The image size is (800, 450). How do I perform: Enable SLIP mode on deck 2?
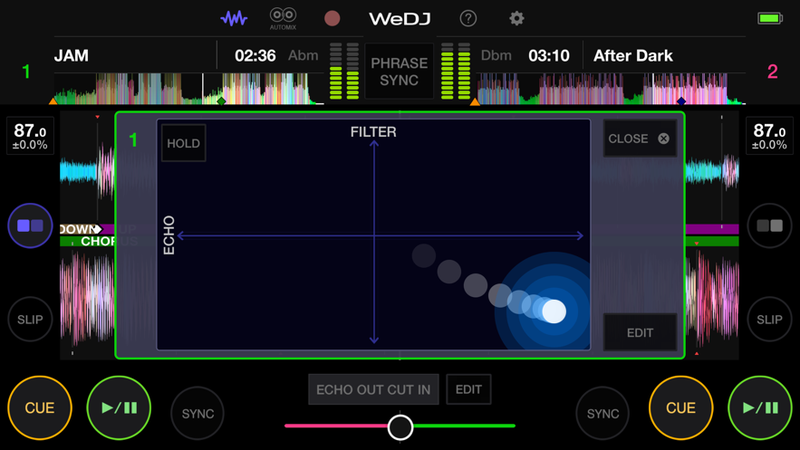769,319
